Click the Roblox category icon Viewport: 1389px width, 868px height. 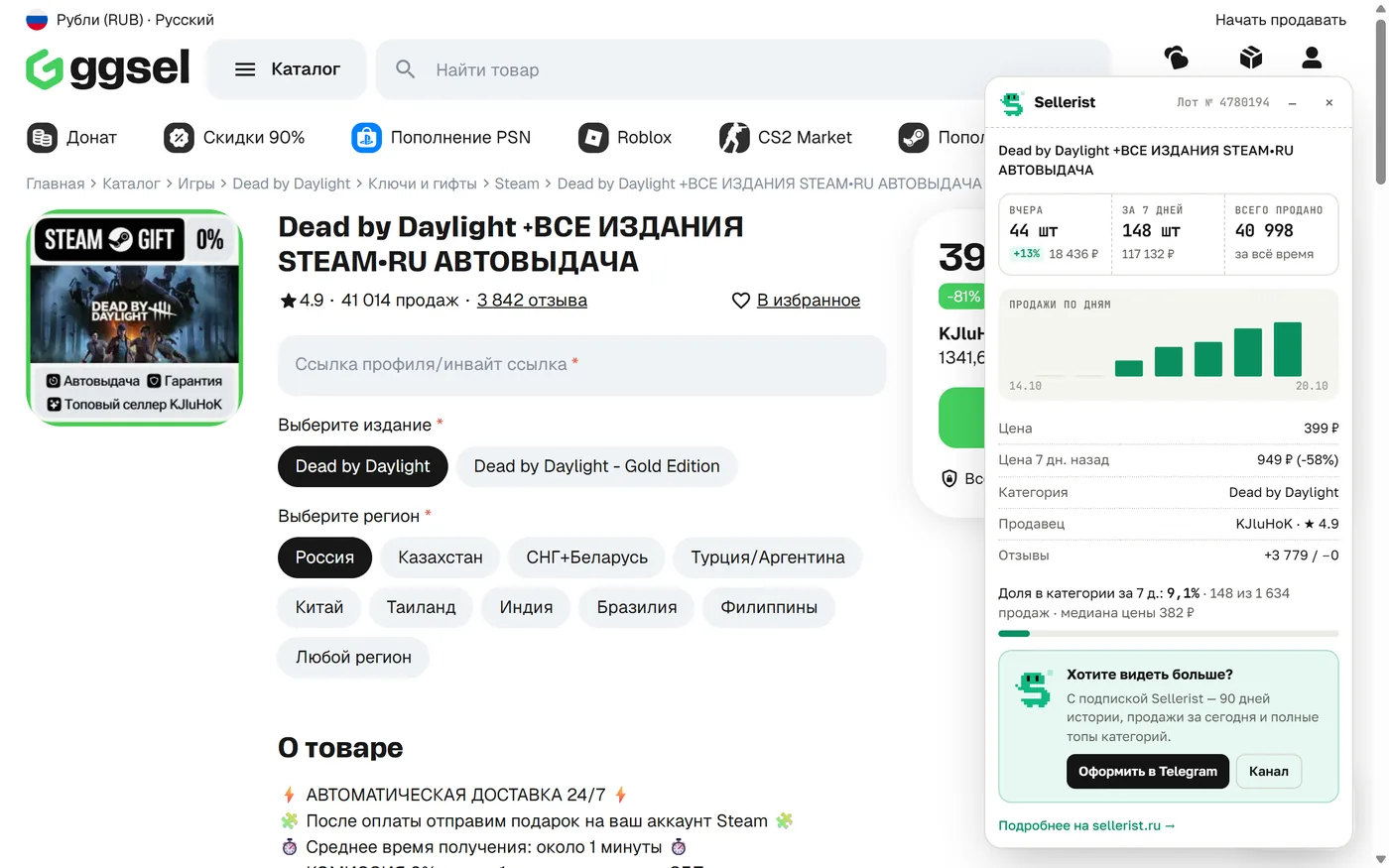tap(593, 138)
